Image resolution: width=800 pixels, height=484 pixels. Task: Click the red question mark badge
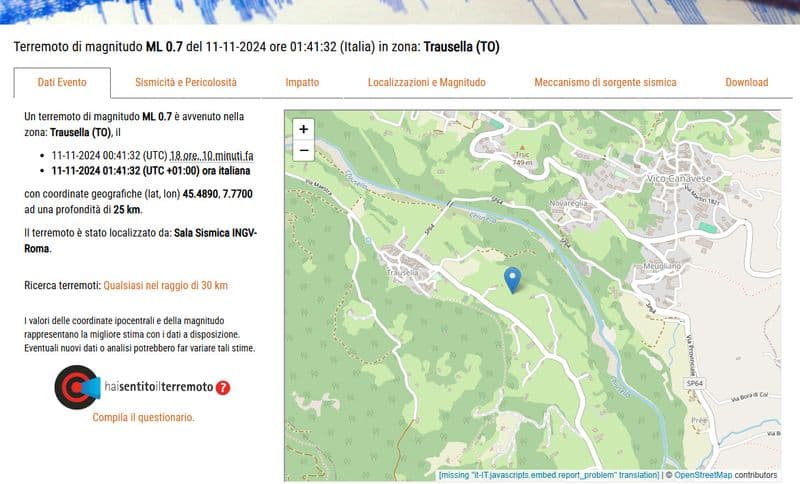[223, 388]
